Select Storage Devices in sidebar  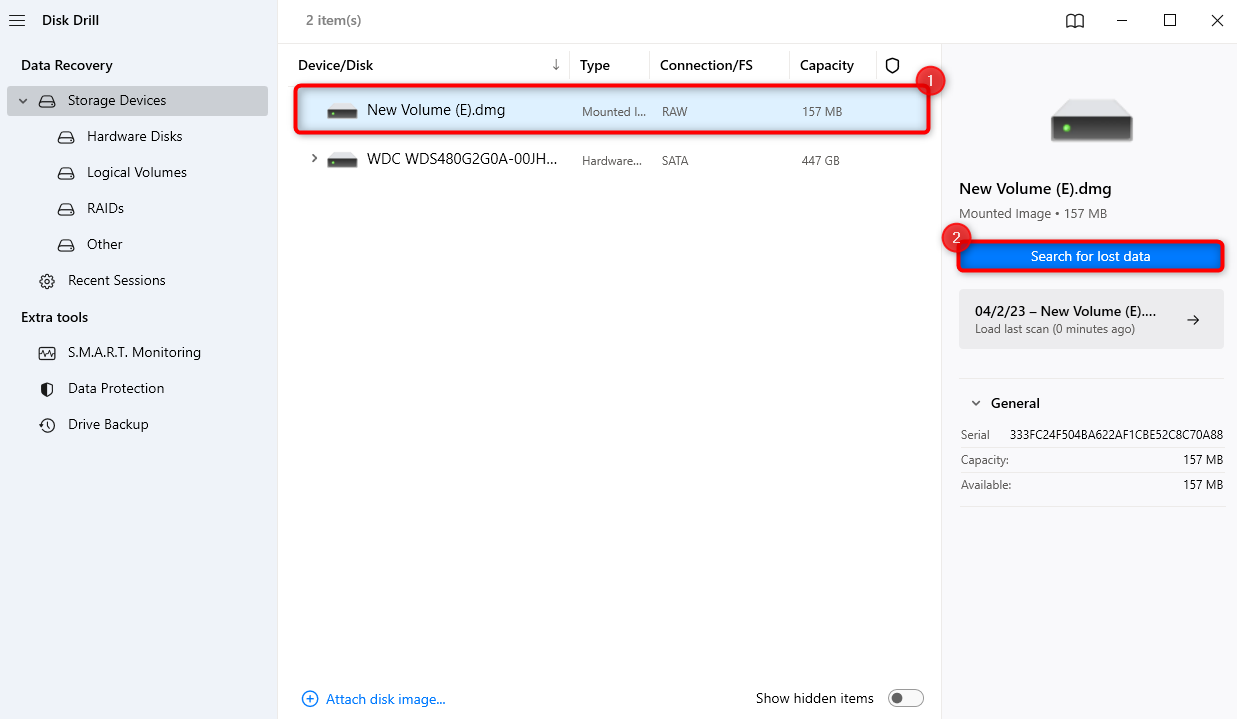tap(137, 101)
